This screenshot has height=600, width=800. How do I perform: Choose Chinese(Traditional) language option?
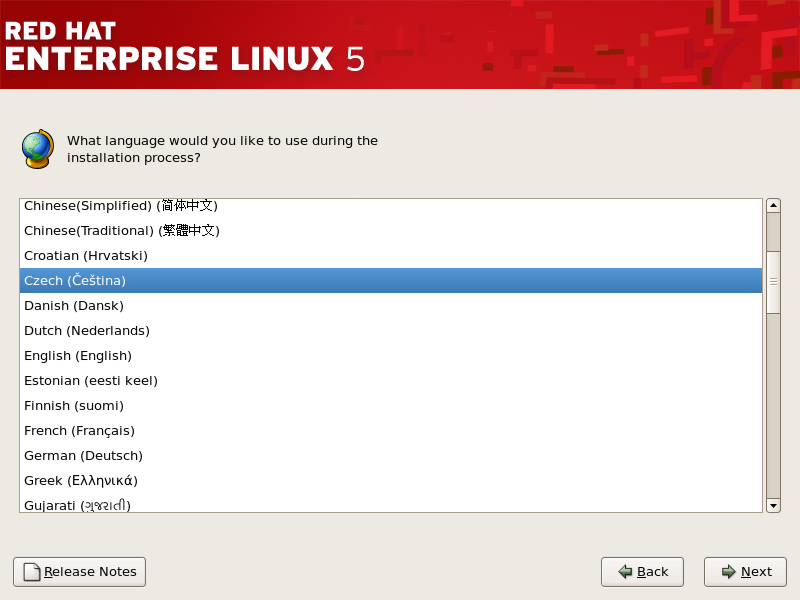point(121,231)
